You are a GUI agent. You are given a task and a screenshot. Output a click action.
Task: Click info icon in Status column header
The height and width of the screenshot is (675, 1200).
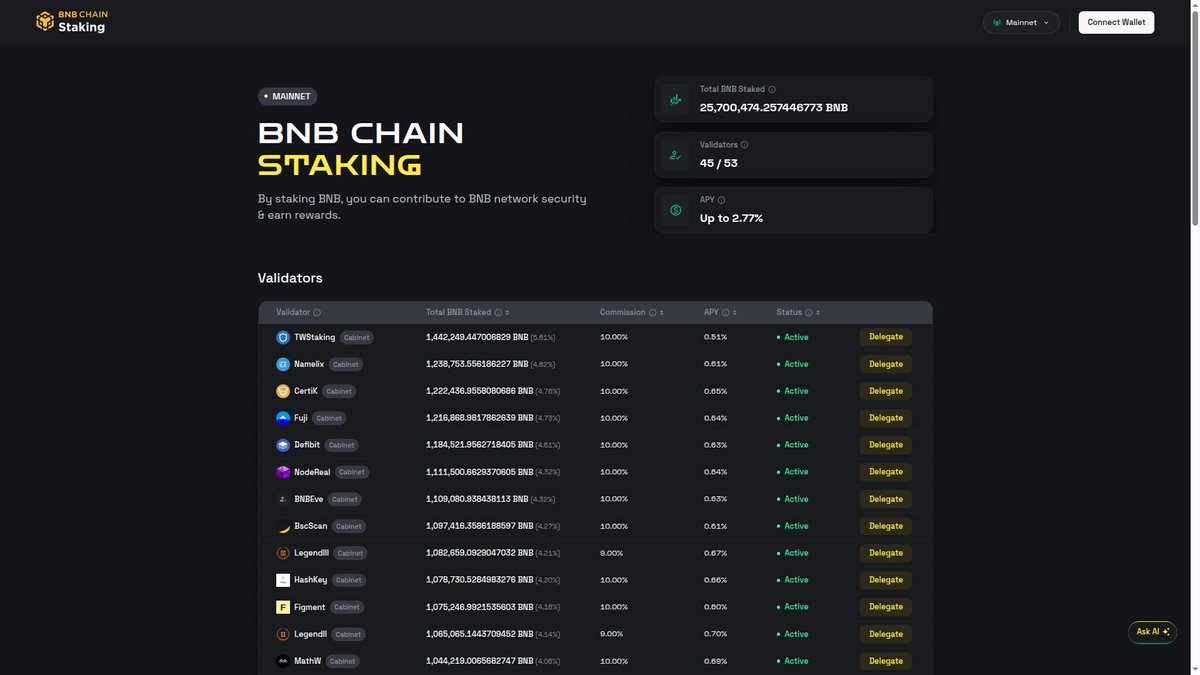click(808, 313)
